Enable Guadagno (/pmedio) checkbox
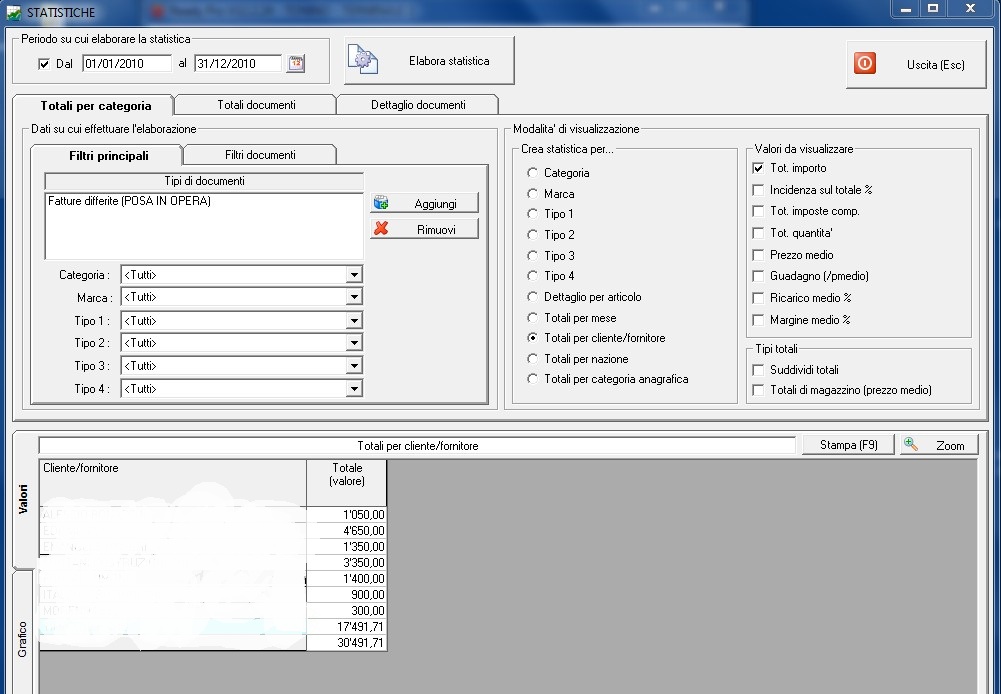The image size is (1001, 694). point(758,276)
